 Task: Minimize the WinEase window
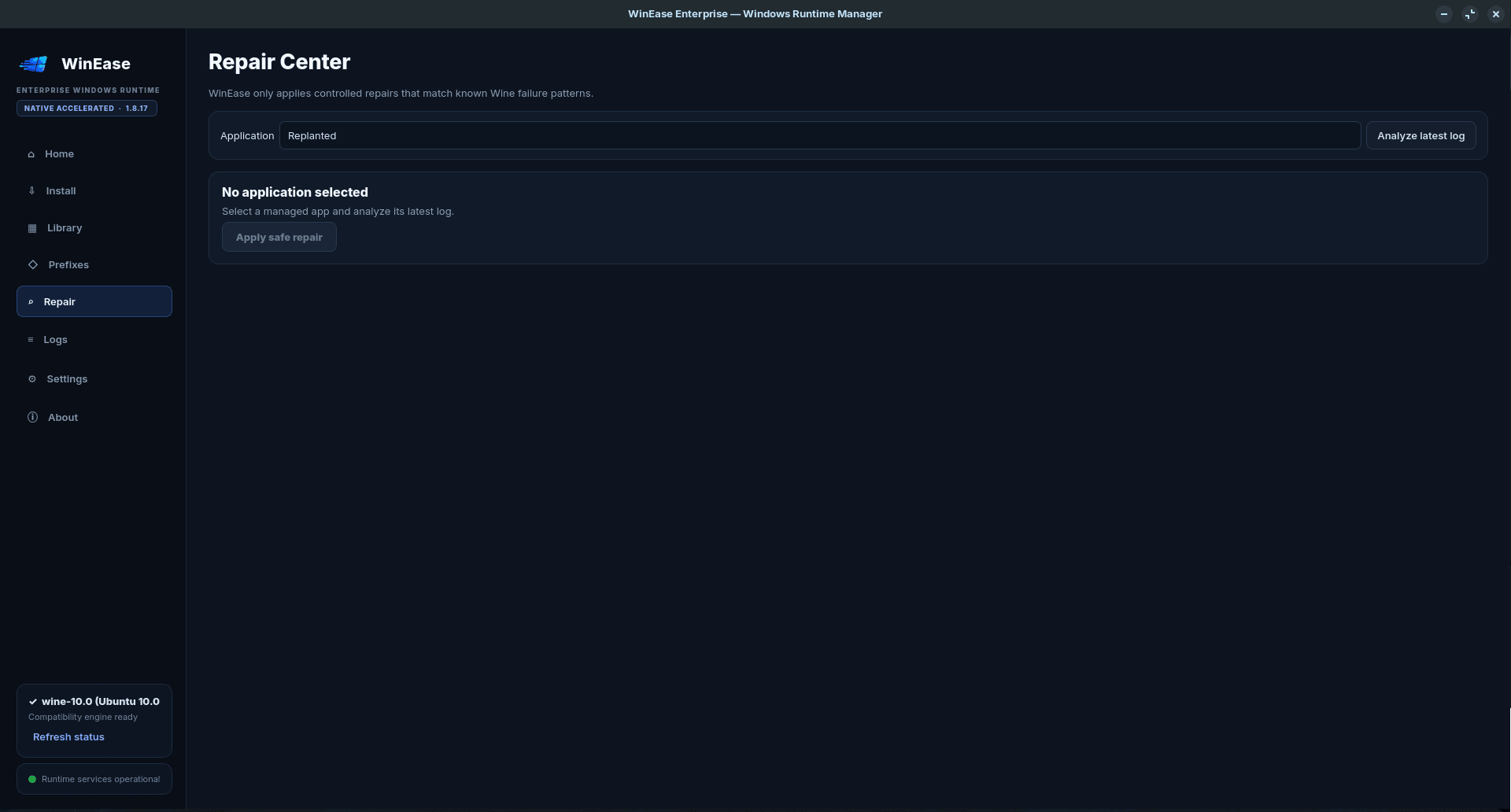[1444, 14]
